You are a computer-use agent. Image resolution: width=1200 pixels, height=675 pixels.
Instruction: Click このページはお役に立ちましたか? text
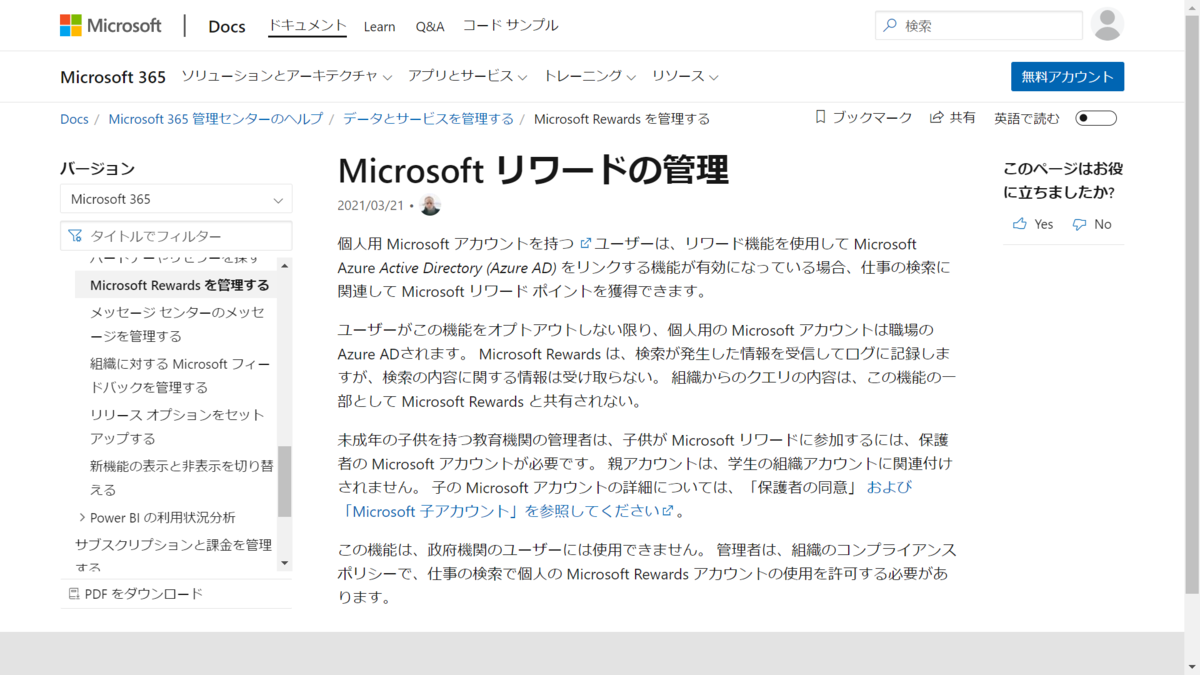[1063, 180]
